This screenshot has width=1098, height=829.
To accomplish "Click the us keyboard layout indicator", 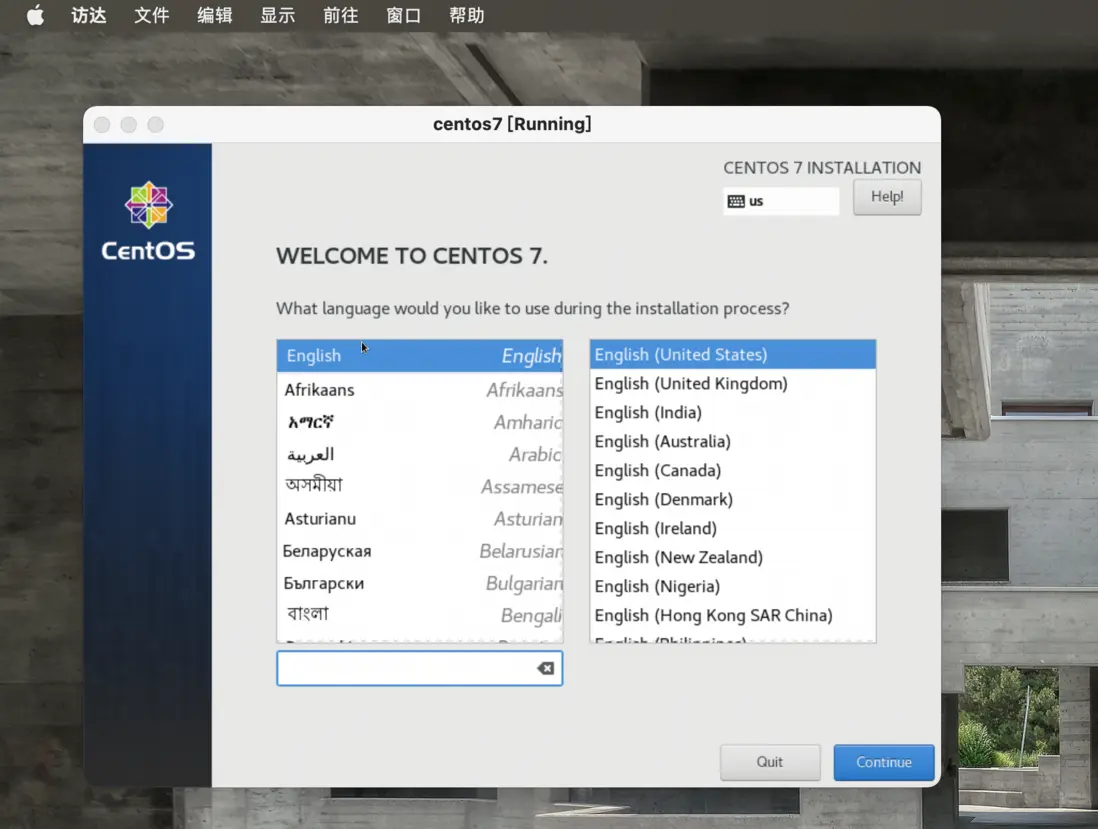I will [x=781, y=202].
